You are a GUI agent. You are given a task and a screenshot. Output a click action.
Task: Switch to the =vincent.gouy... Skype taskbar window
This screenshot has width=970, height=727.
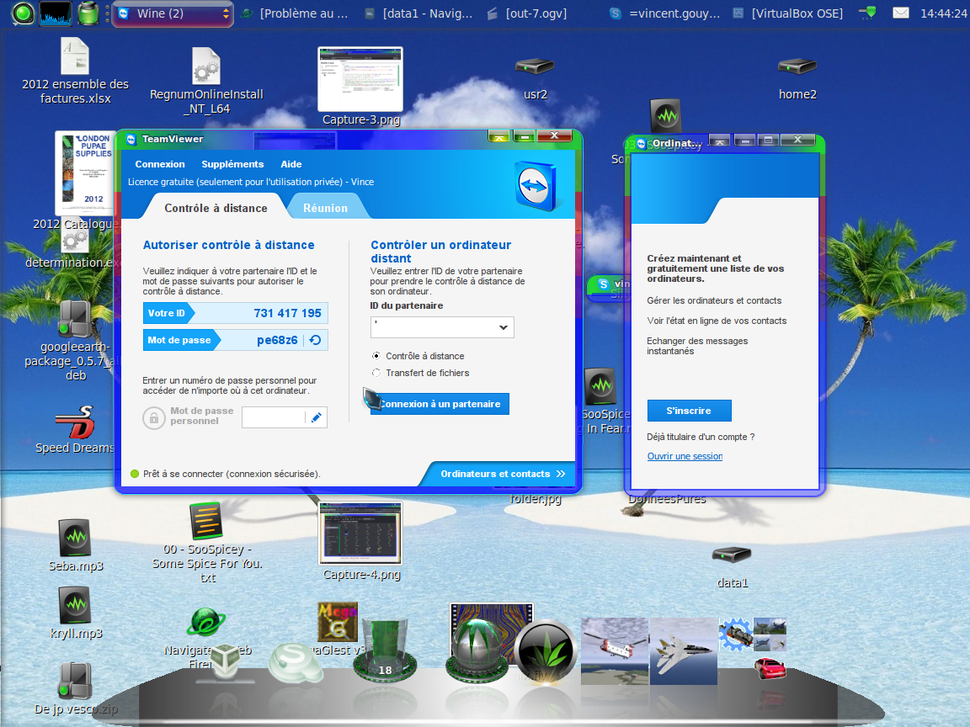point(665,14)
